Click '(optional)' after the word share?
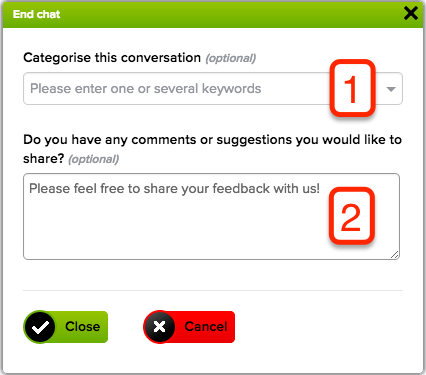426x375 pixels. tap(94, 159)
